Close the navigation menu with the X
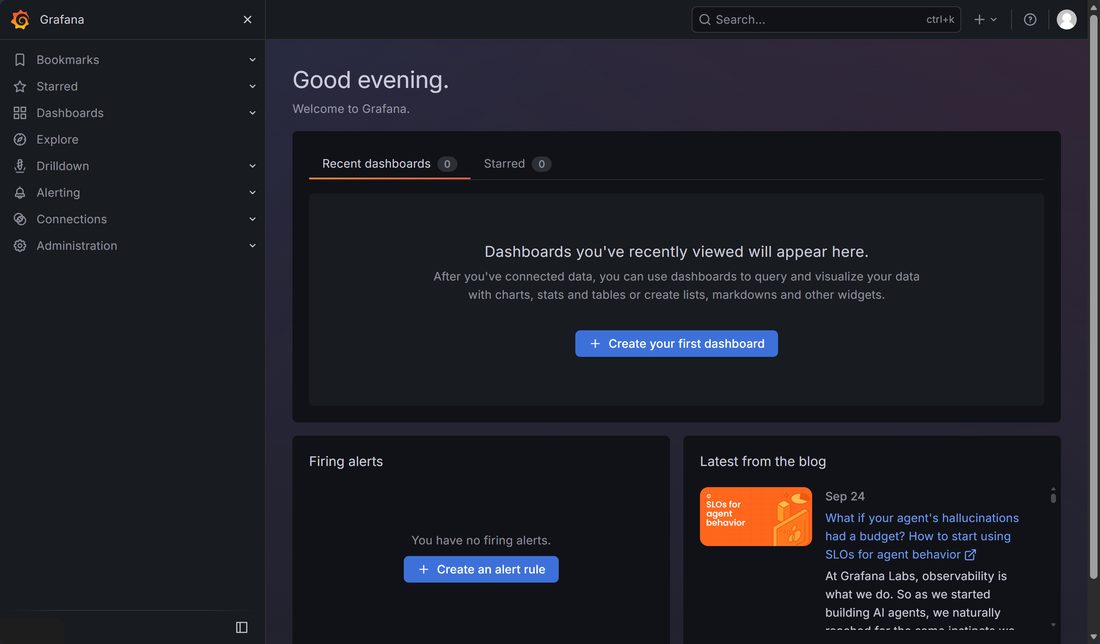Image resolution: width=1100 pixels, height=644 pixels. (247, 20)
